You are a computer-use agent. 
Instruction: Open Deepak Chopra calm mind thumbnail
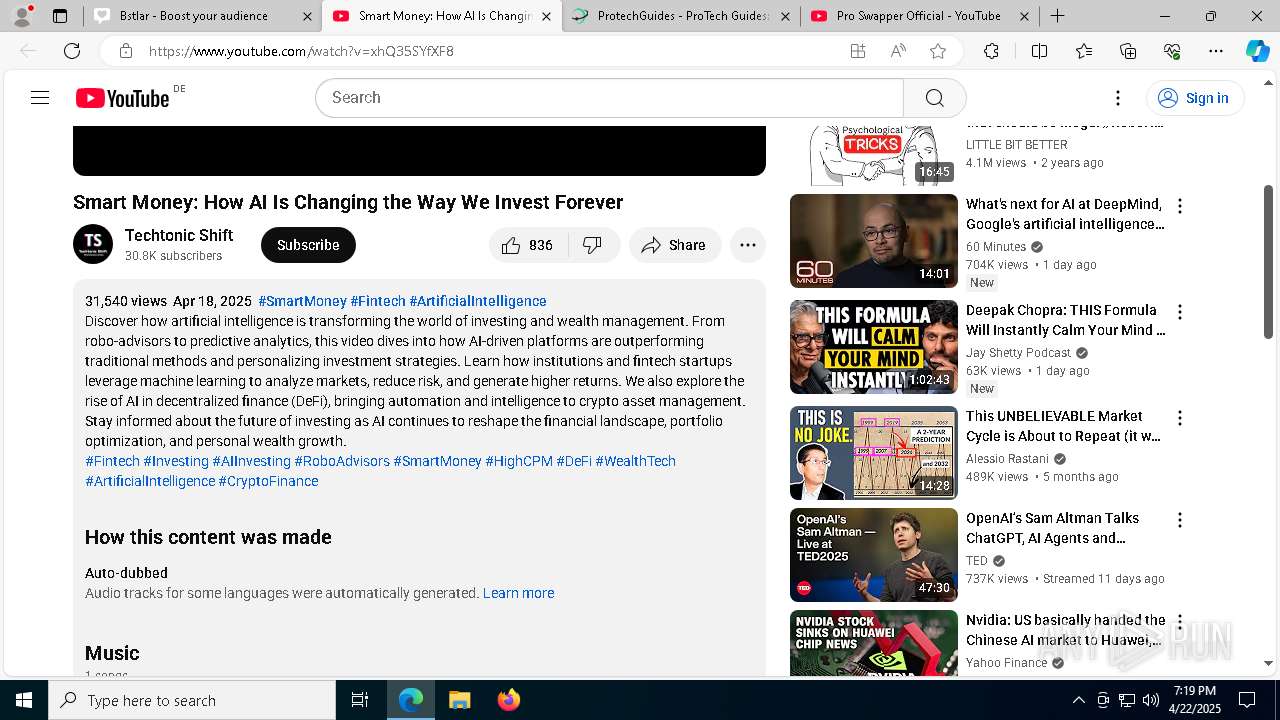873,347
